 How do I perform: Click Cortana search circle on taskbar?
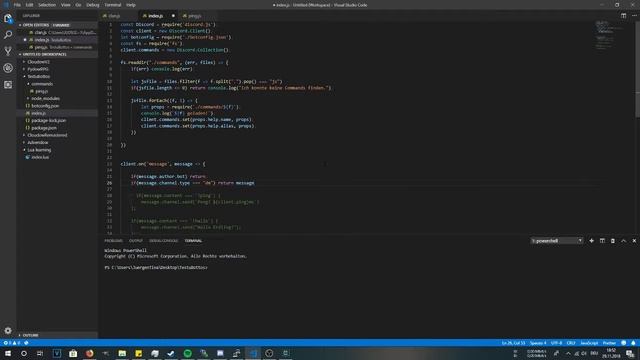[x=24, y=353]
